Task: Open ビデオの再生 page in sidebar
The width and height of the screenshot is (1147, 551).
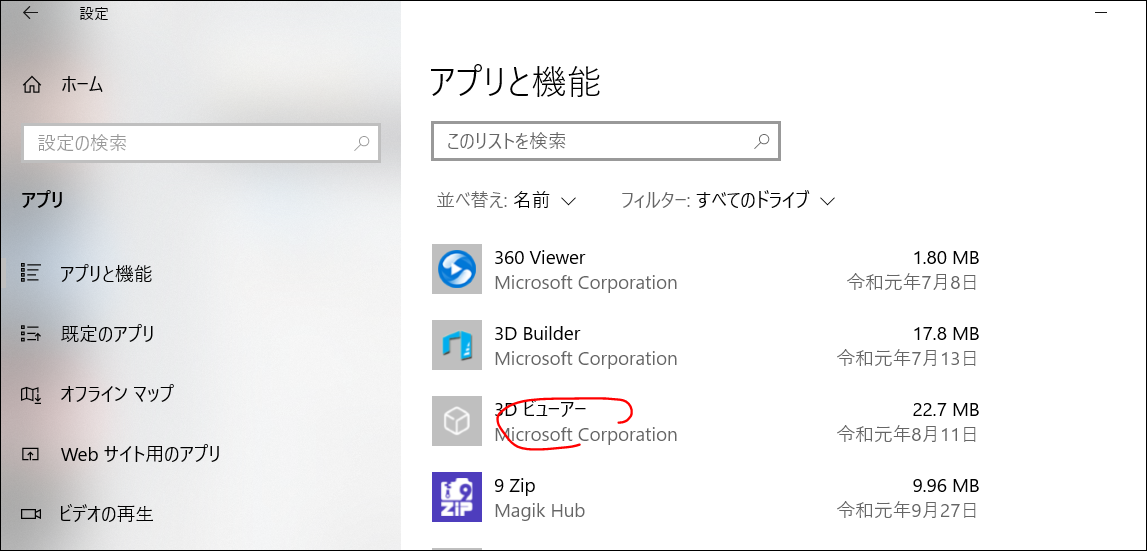Action: (x=107, y=514)
